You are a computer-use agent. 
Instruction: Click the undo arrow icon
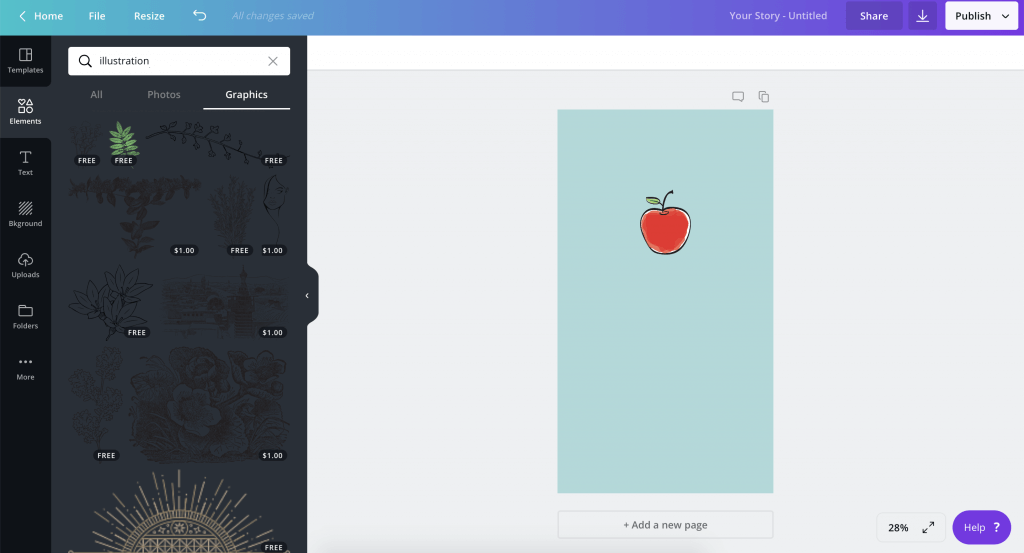200,16
